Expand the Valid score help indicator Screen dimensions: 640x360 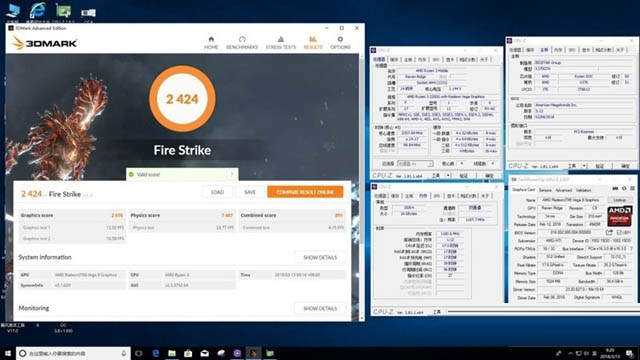point(232,174)
